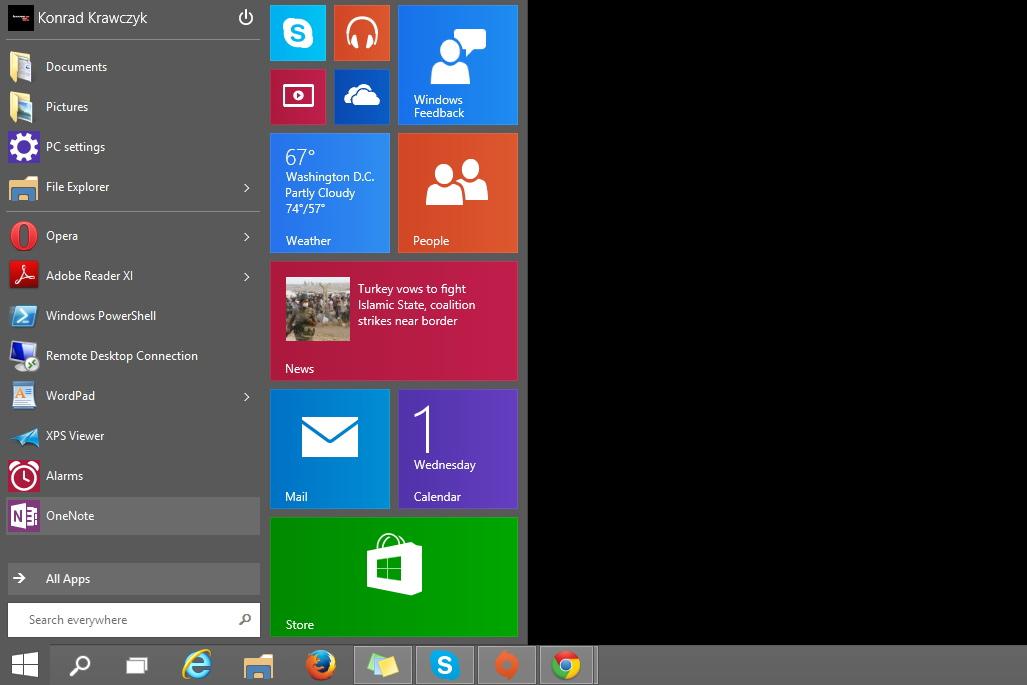Open Task View on the taskbar
The image size is (1027, 685).
tap(137, 665)
